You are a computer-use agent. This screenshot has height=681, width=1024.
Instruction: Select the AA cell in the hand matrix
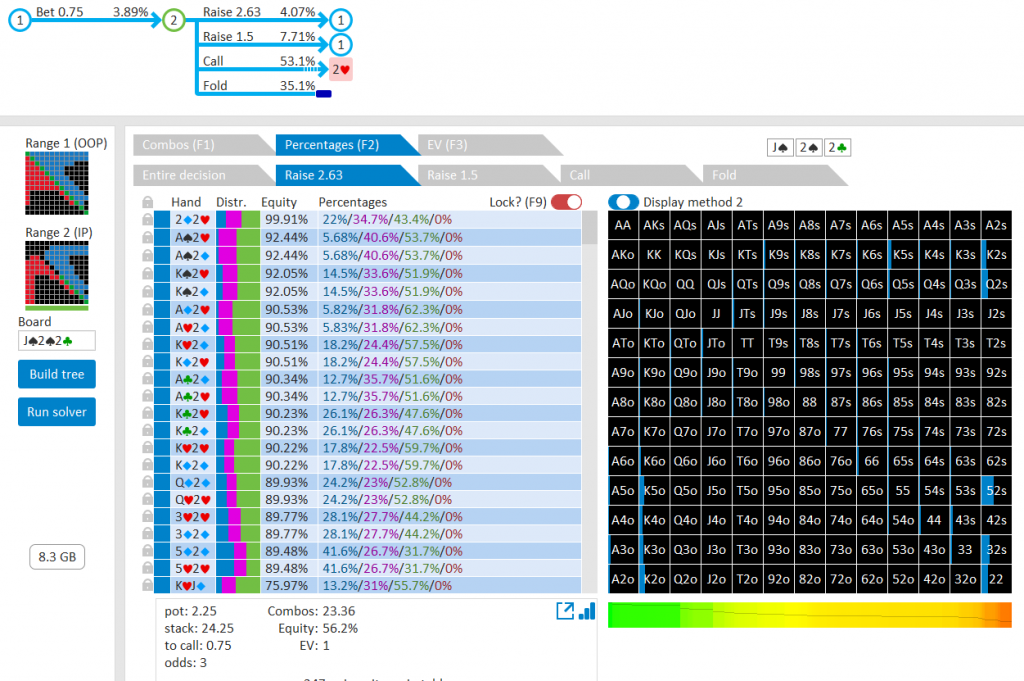coord(623,226)
